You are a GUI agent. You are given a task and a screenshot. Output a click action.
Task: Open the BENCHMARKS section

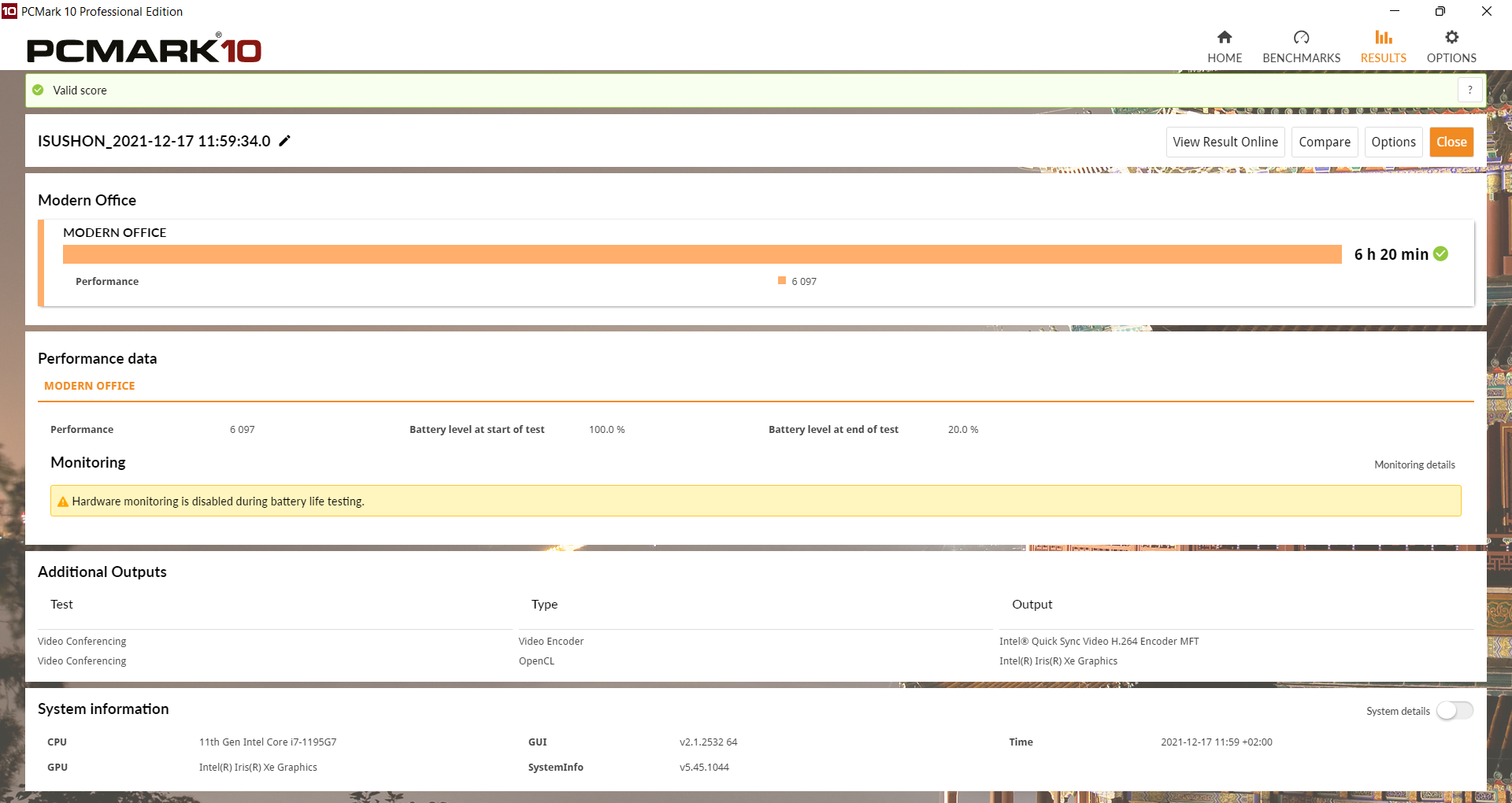(x=1301, y=47)
